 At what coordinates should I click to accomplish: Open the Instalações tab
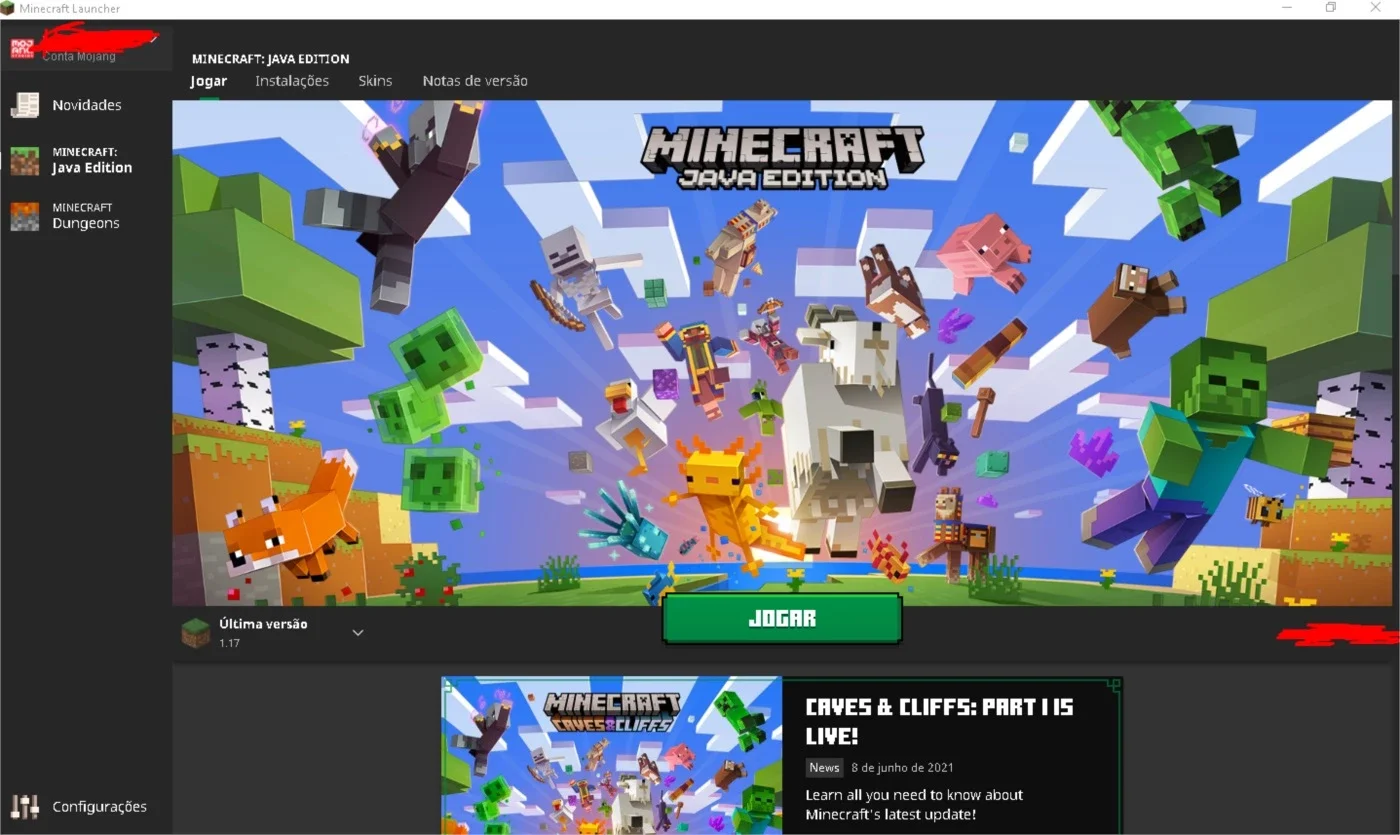(292, 81)
